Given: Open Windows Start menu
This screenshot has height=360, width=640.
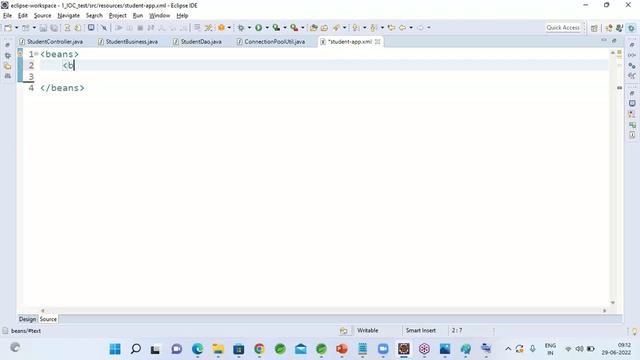Looking at the screenshot, I should (x=115, y=349).
